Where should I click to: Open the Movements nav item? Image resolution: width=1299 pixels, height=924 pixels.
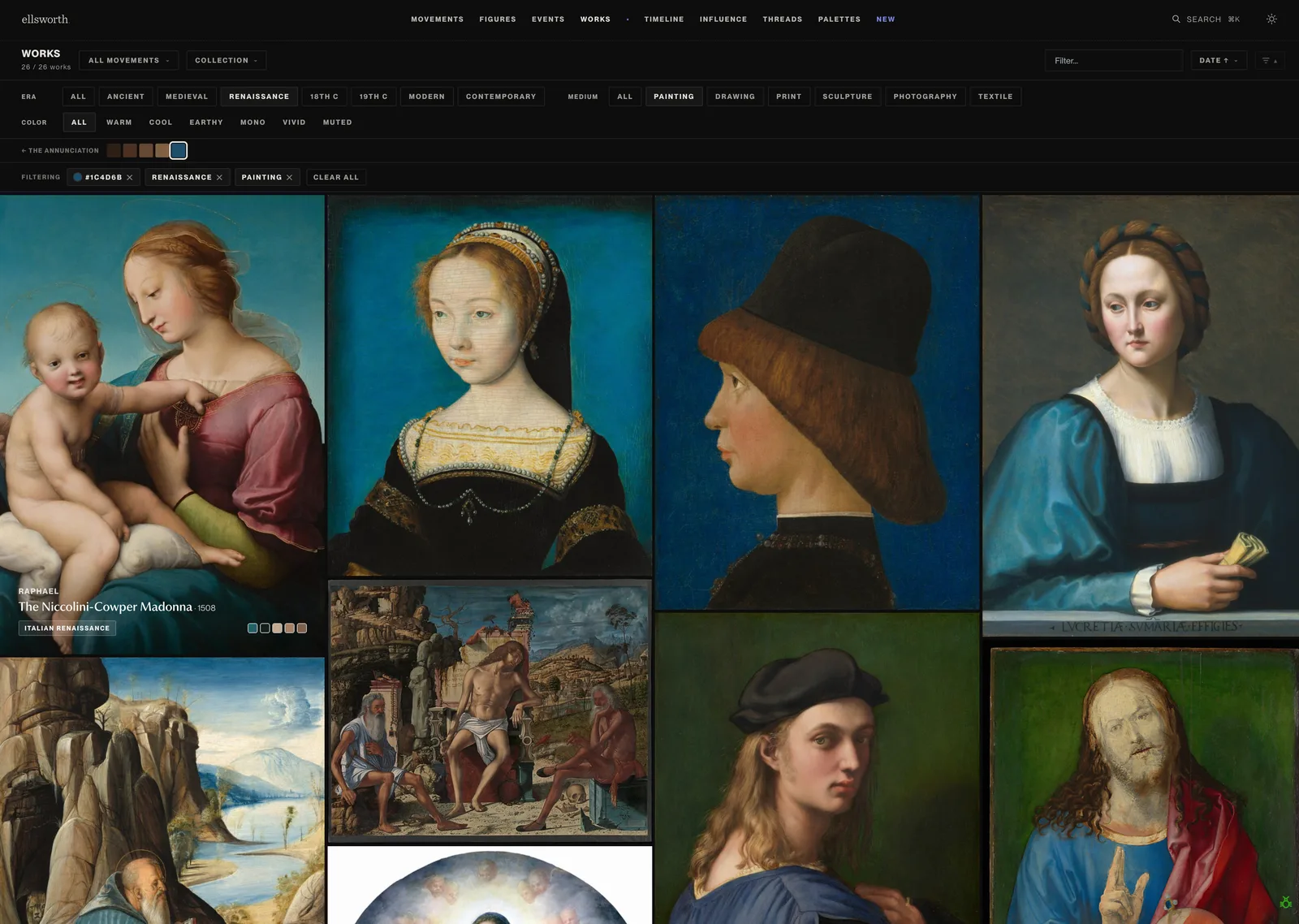coord(437,19)
